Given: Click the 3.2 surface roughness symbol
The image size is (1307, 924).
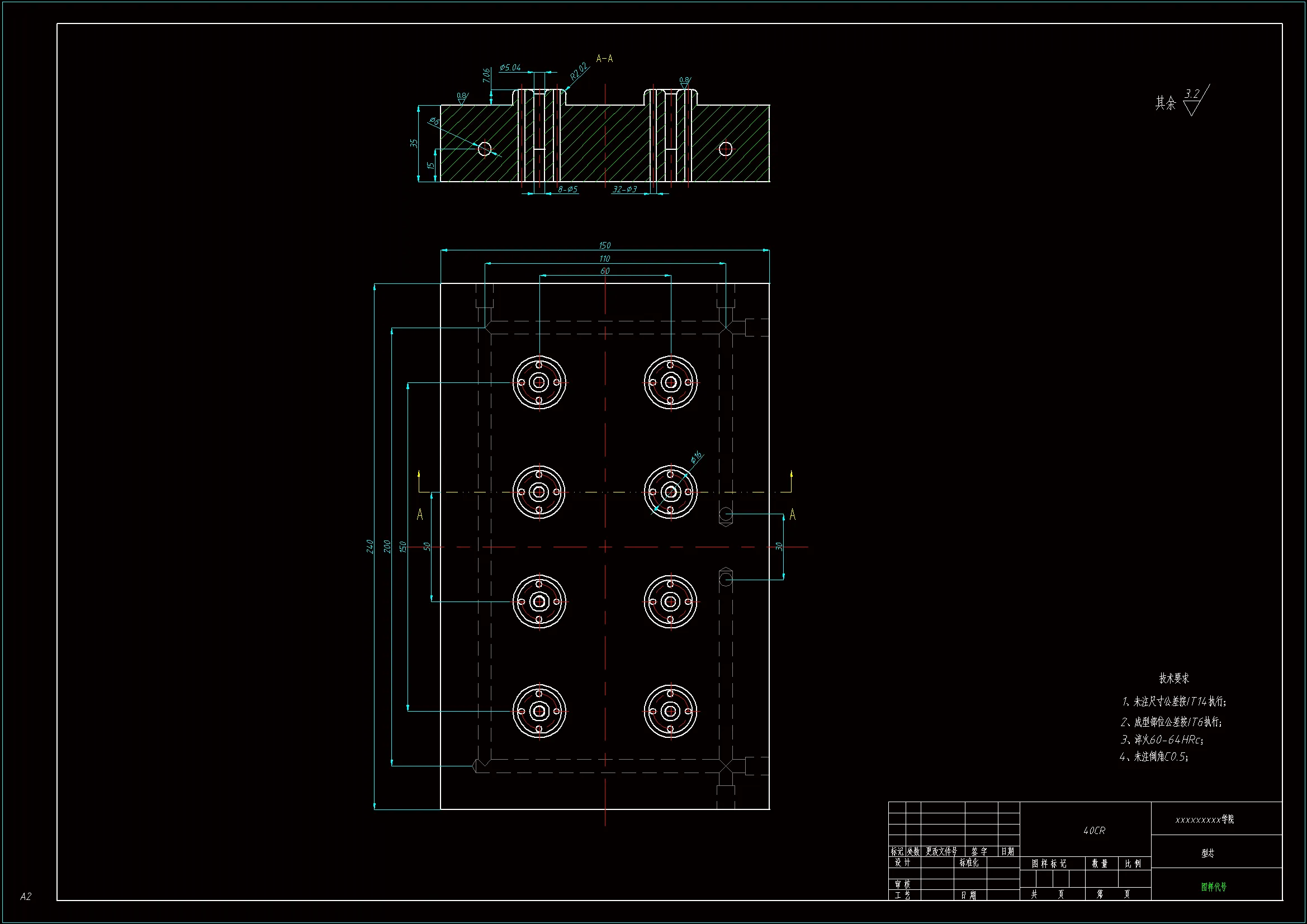Looking at the screenshot, I should pyautogui.click(x=1192, y=94).
